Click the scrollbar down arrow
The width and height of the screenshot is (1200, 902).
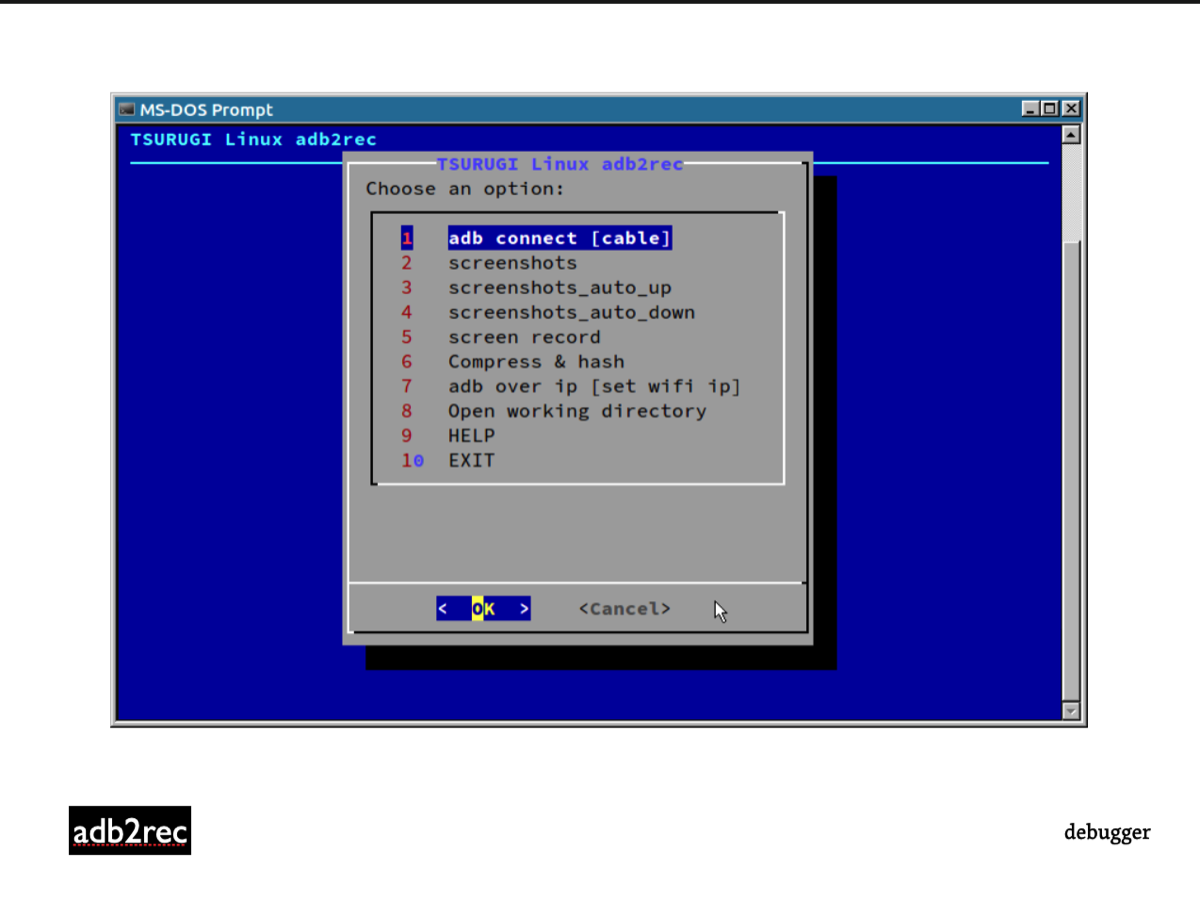tap(1071, 711)
